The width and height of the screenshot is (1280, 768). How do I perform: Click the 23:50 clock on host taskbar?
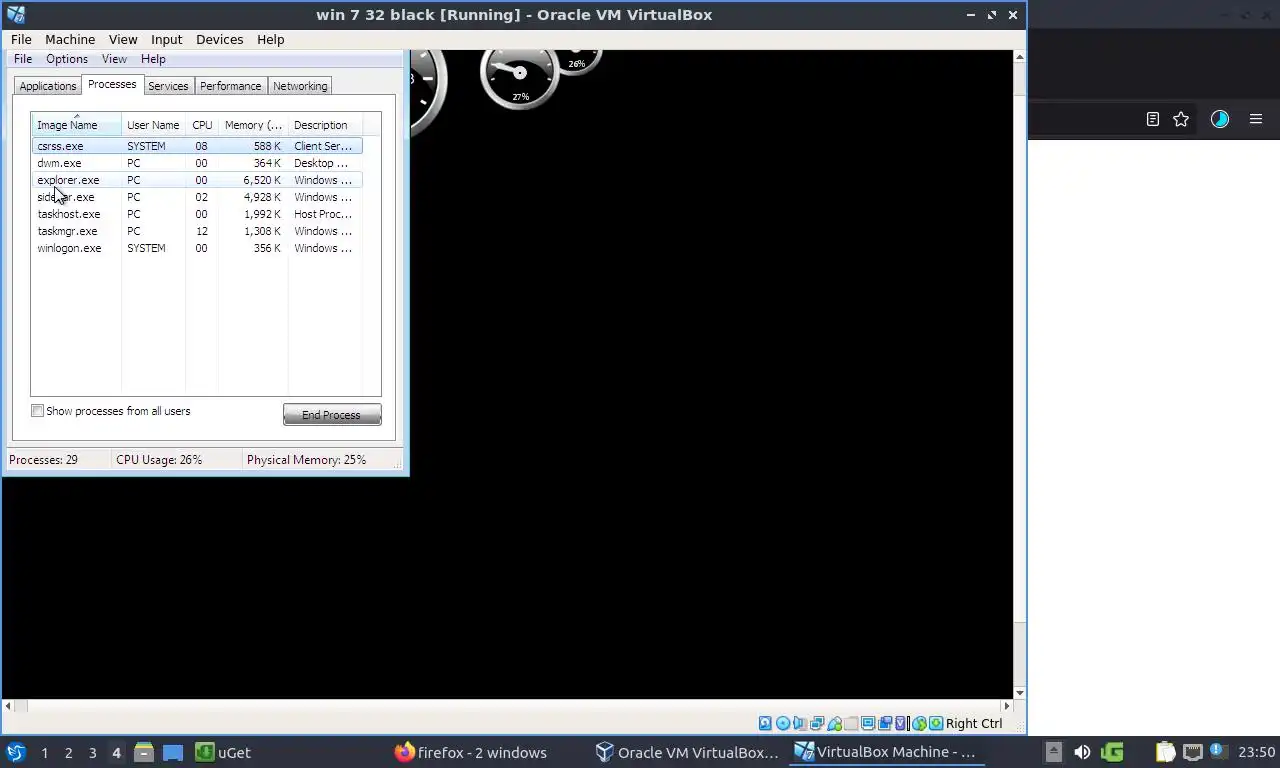click(1256, 752)
